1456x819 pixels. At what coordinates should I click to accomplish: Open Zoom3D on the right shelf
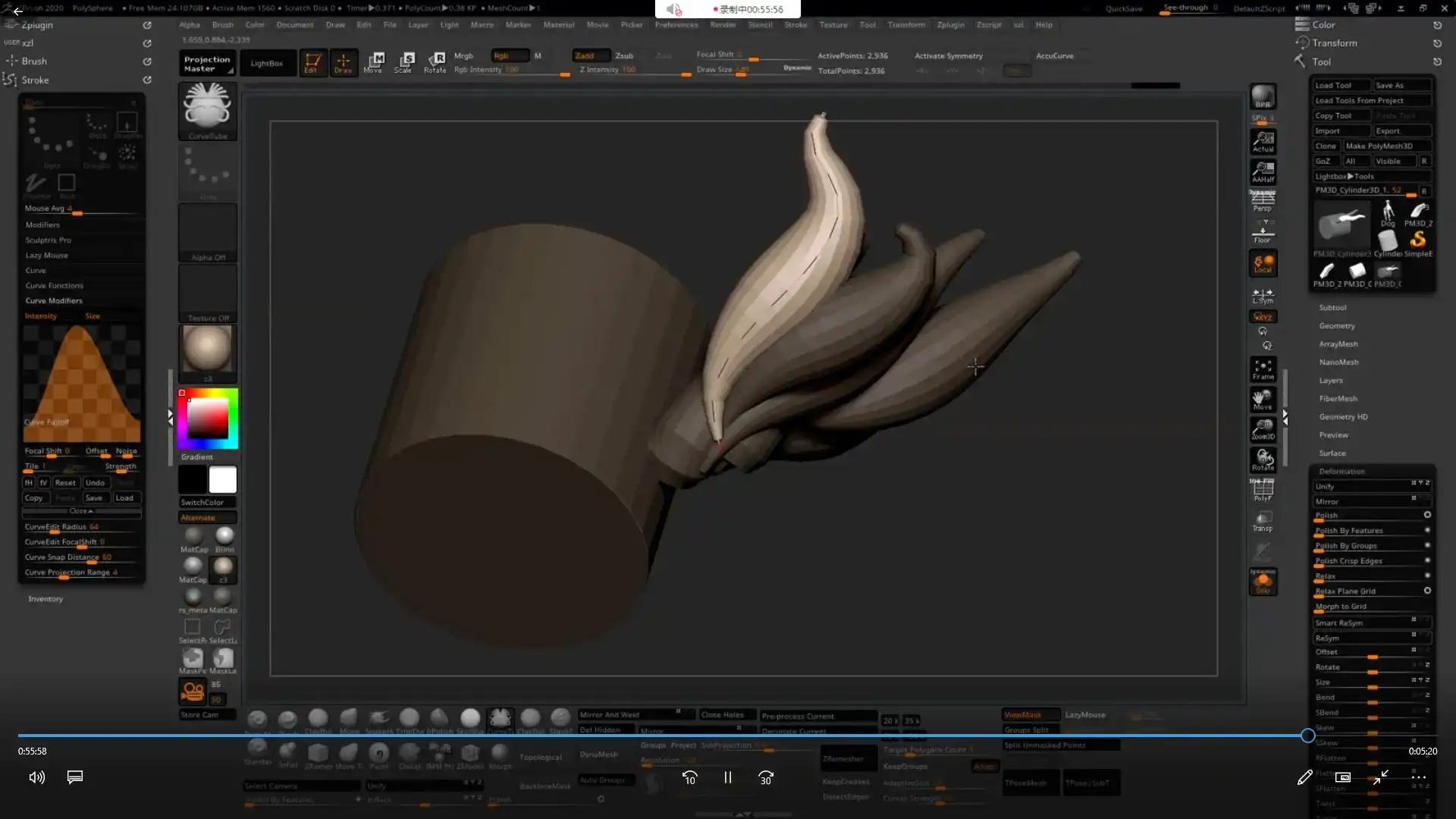[1263, 429]
